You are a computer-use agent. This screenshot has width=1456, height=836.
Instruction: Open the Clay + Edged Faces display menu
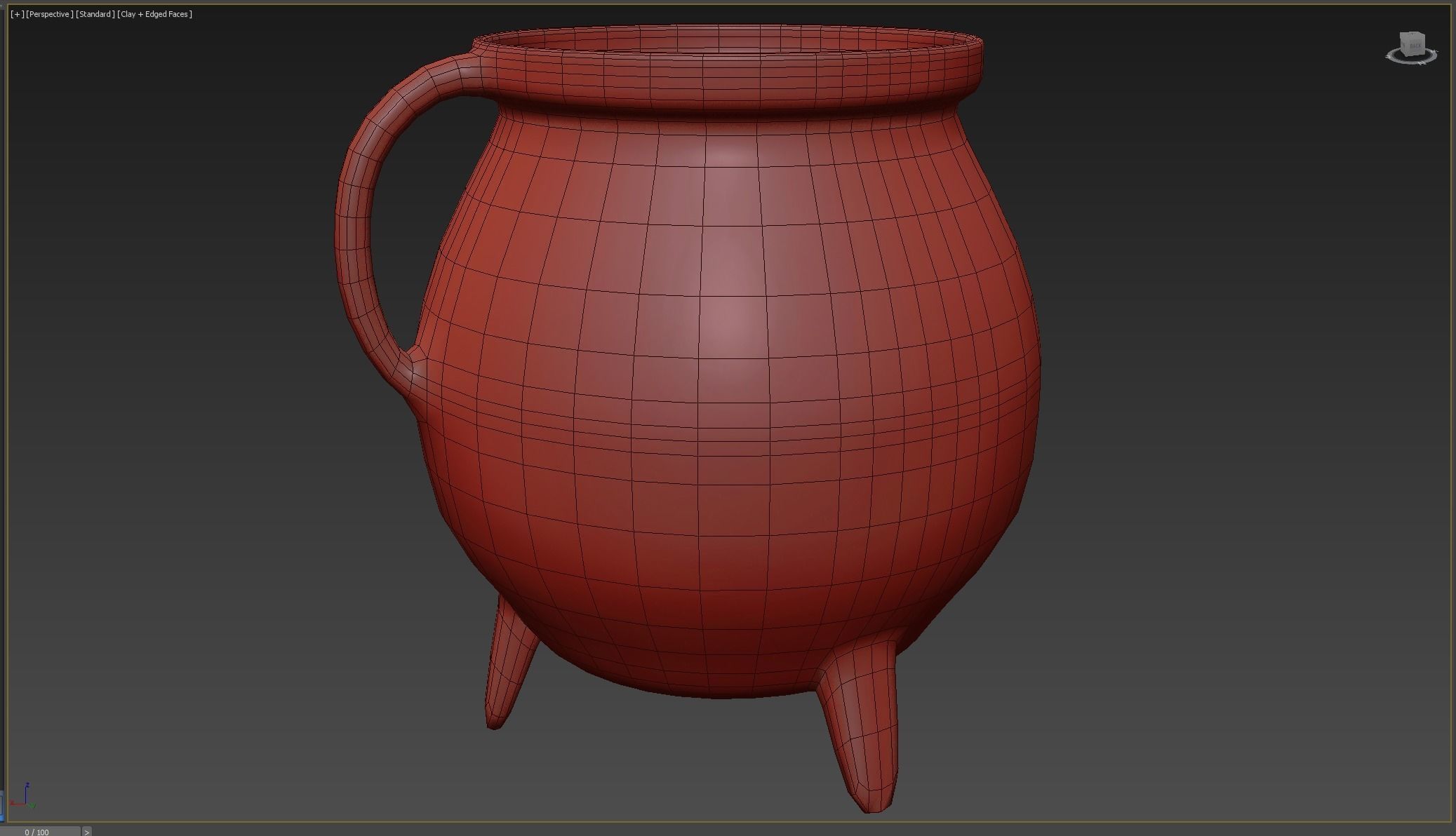coord(154,14)
